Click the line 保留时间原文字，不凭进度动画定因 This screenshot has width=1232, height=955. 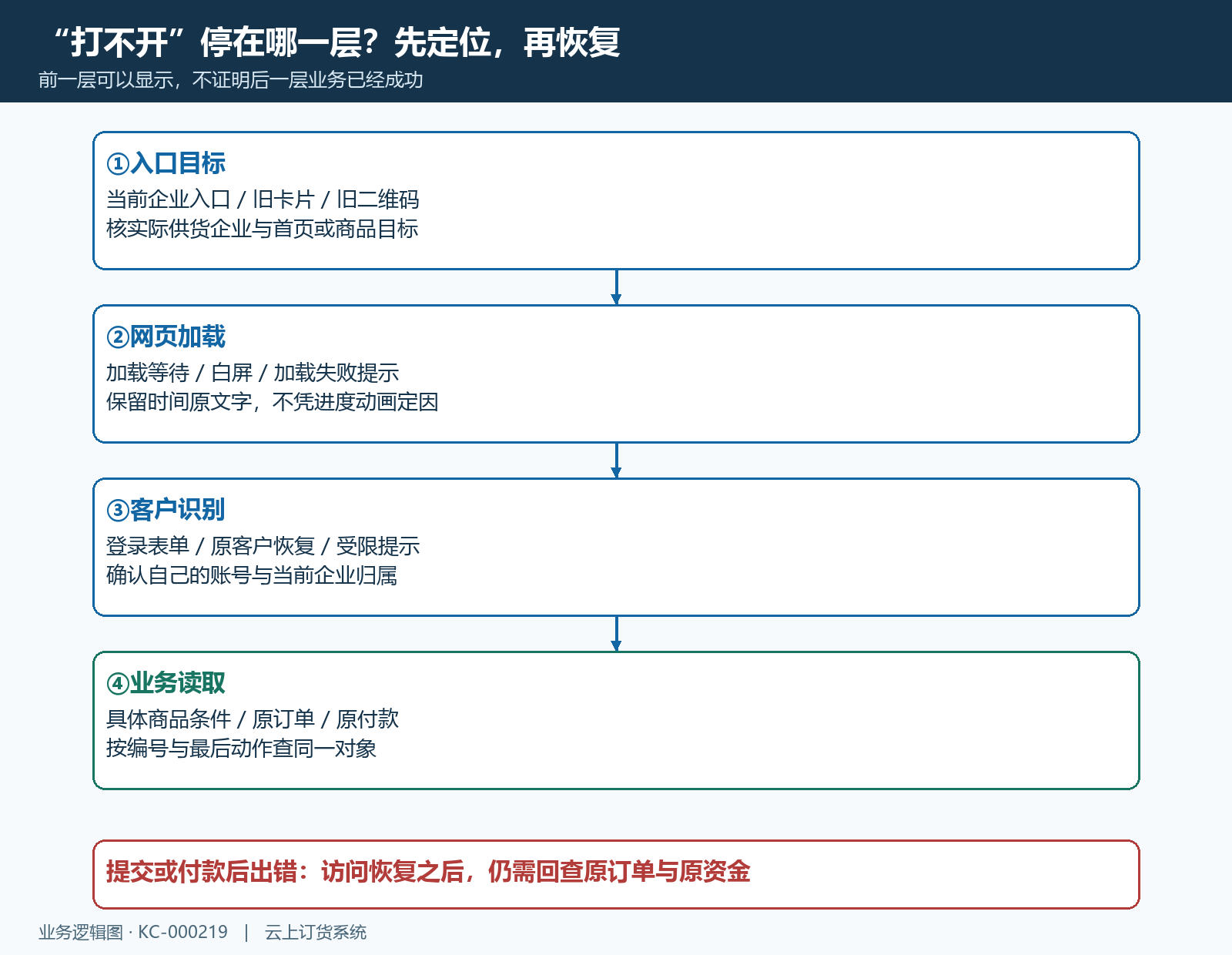click(272, 402)
